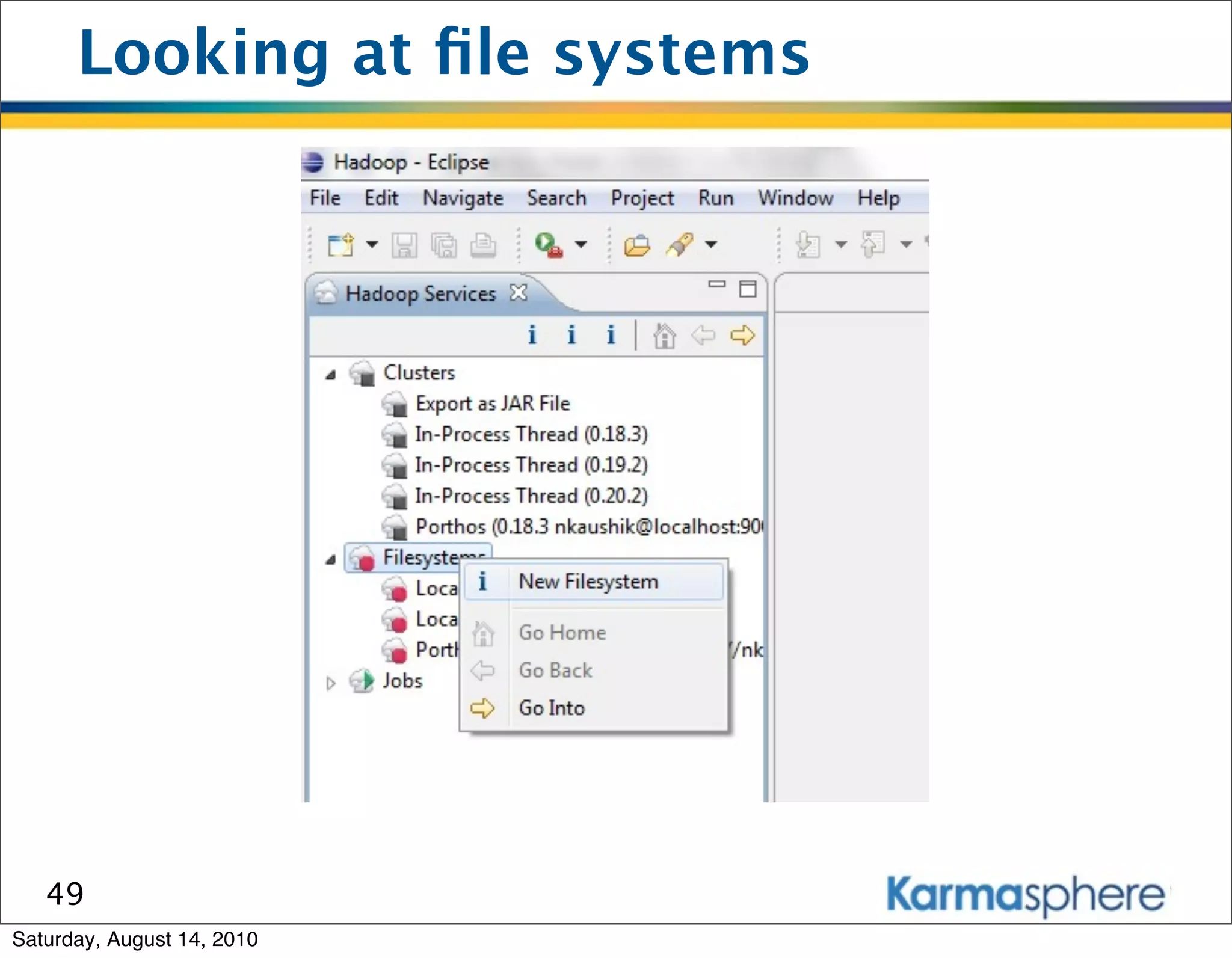Image resolution: width=1232 pixels, height=958 pixels.
Task: Open the File menu
Action: coord(325,198)
